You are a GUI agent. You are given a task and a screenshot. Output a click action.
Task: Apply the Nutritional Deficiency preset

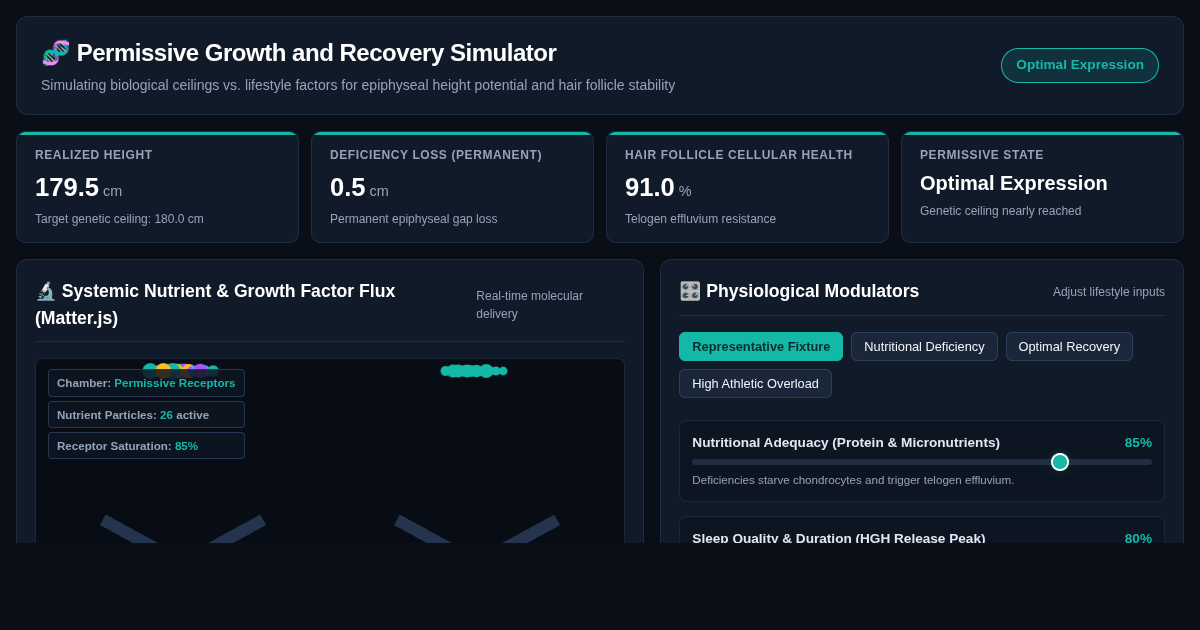tap(924, 347)
